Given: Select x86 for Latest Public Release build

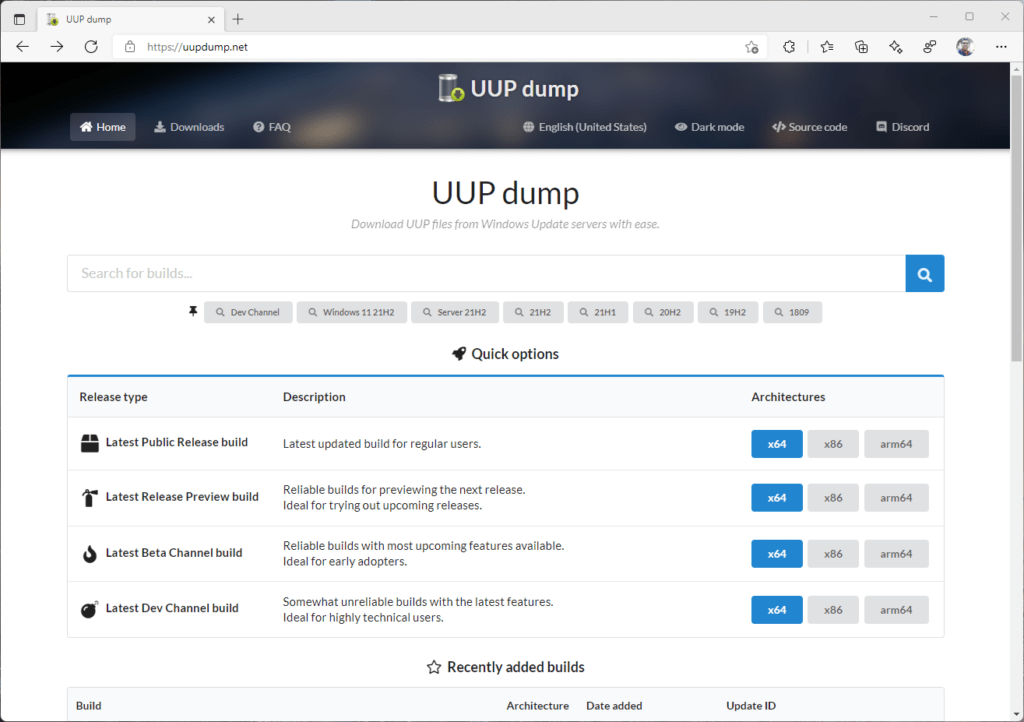Looking at the screenshot, I should 833,444.
